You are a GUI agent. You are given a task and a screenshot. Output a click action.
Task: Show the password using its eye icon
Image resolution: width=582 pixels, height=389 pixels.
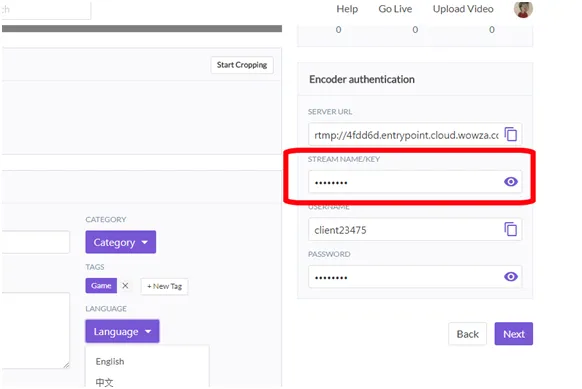[511, 277]
